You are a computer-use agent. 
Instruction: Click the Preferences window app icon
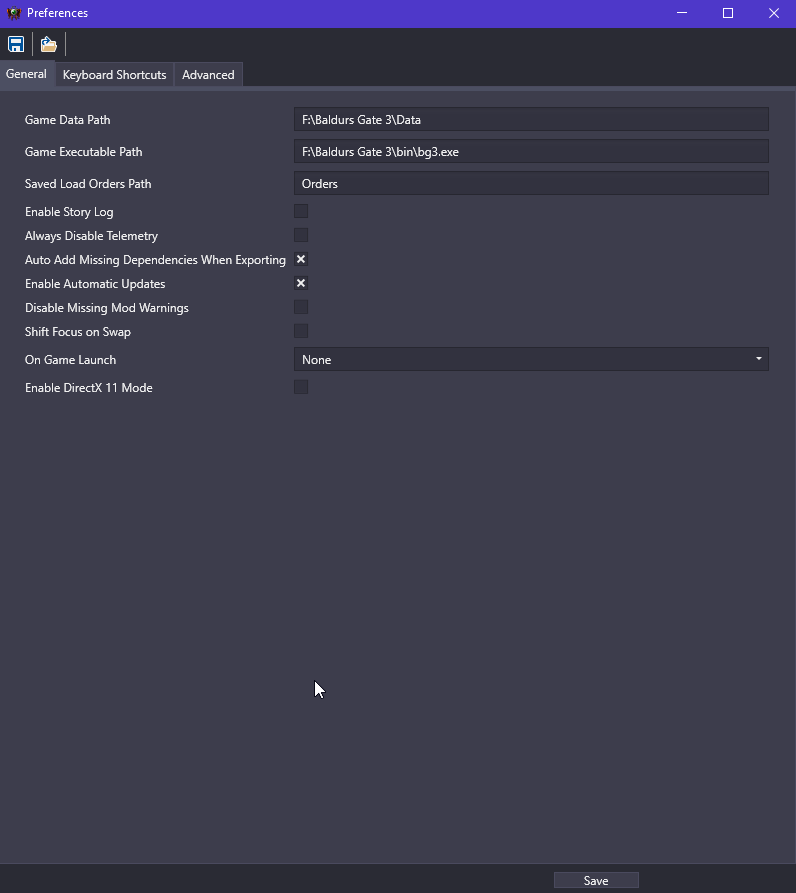point(13,13)
